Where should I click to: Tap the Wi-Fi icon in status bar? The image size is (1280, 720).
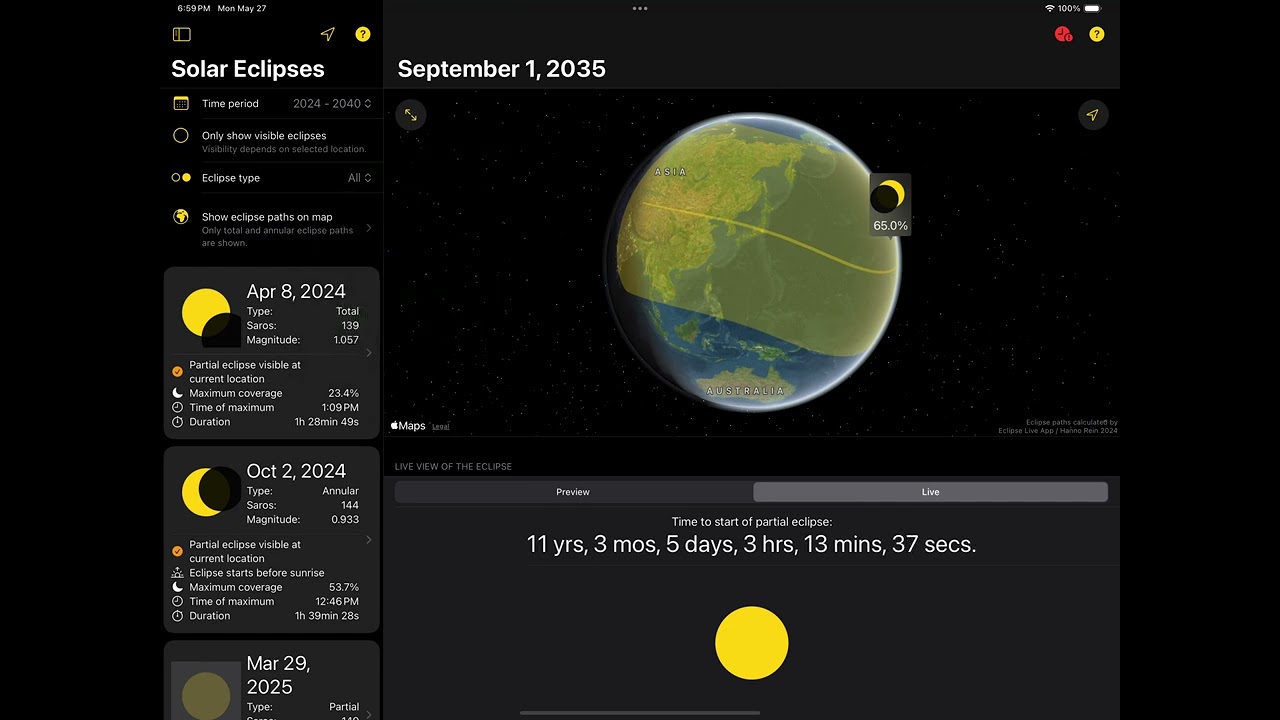click(x=1049, y=8)
